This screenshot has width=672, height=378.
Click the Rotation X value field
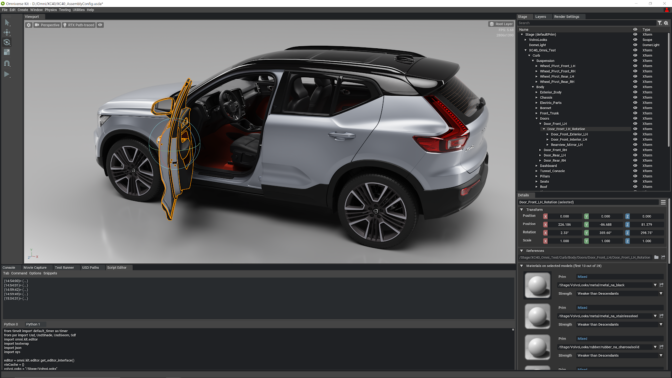point(564,233)
